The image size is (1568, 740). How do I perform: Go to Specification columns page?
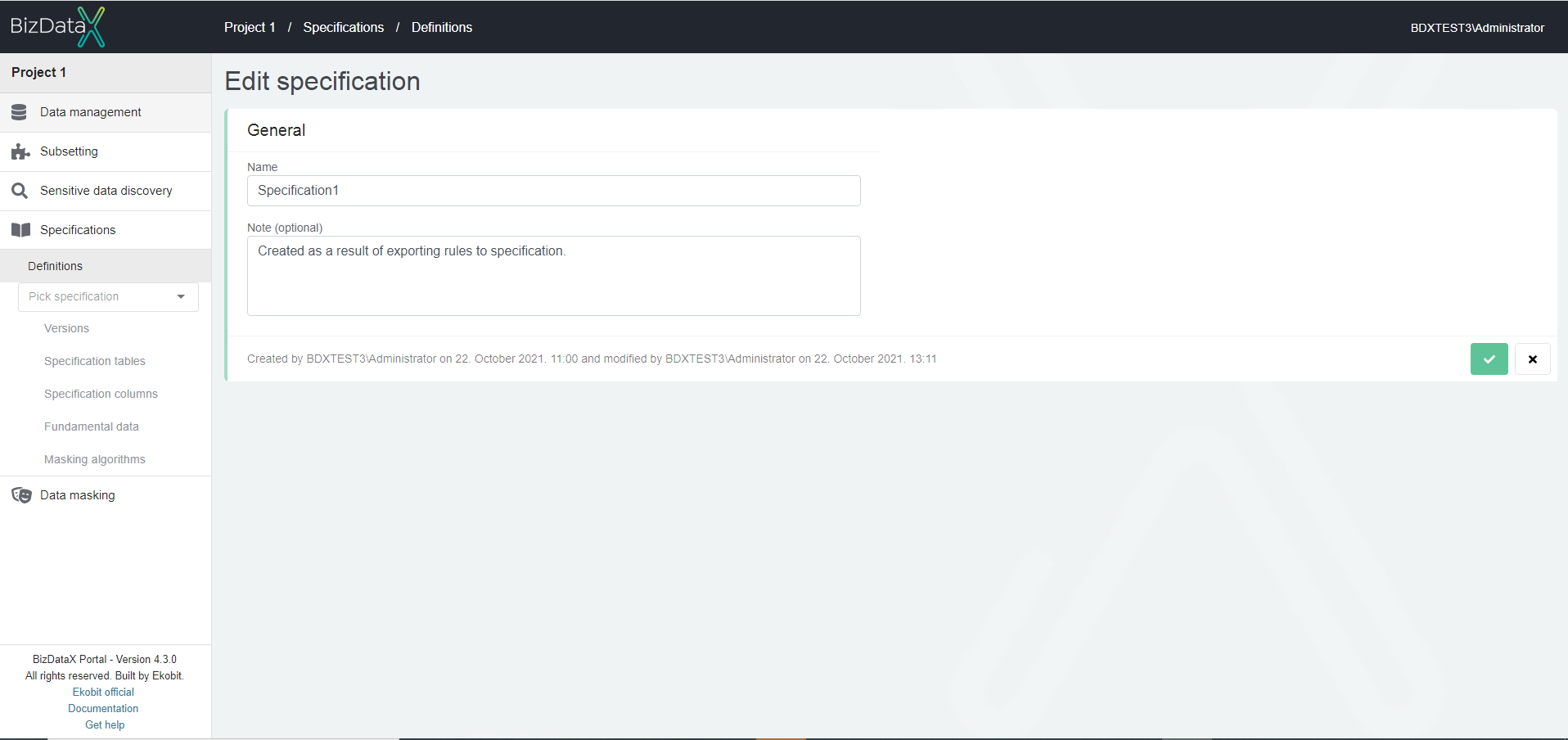(x=101, y=394)
